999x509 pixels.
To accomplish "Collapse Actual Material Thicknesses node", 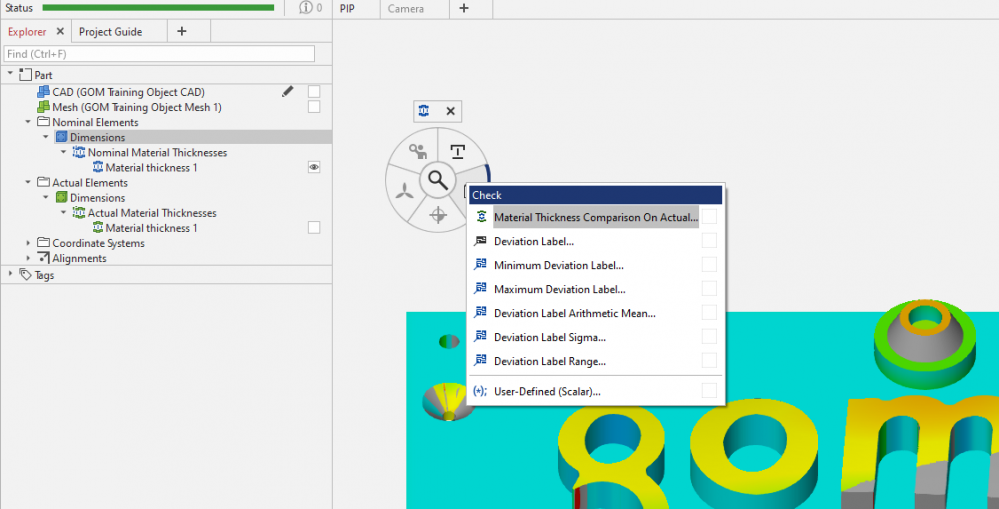I will coord(64,213).
